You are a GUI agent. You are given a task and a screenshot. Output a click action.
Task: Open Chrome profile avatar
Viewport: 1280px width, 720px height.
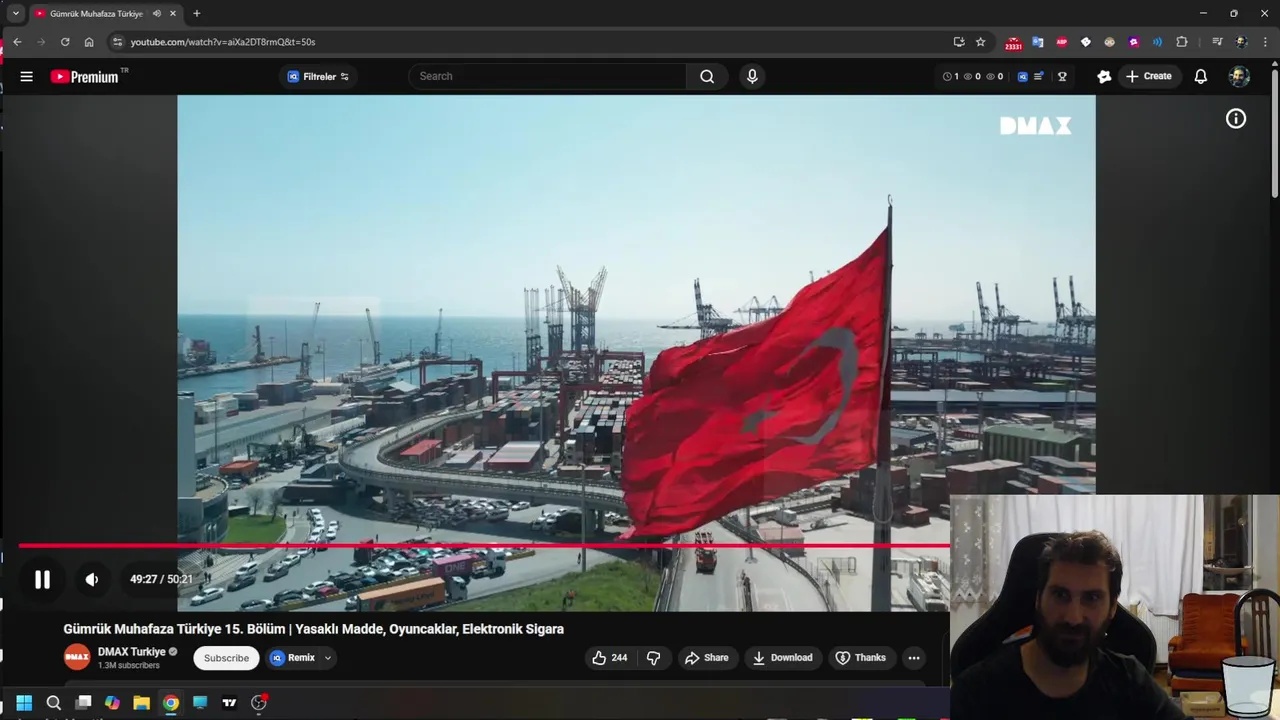pos(1242,42)
